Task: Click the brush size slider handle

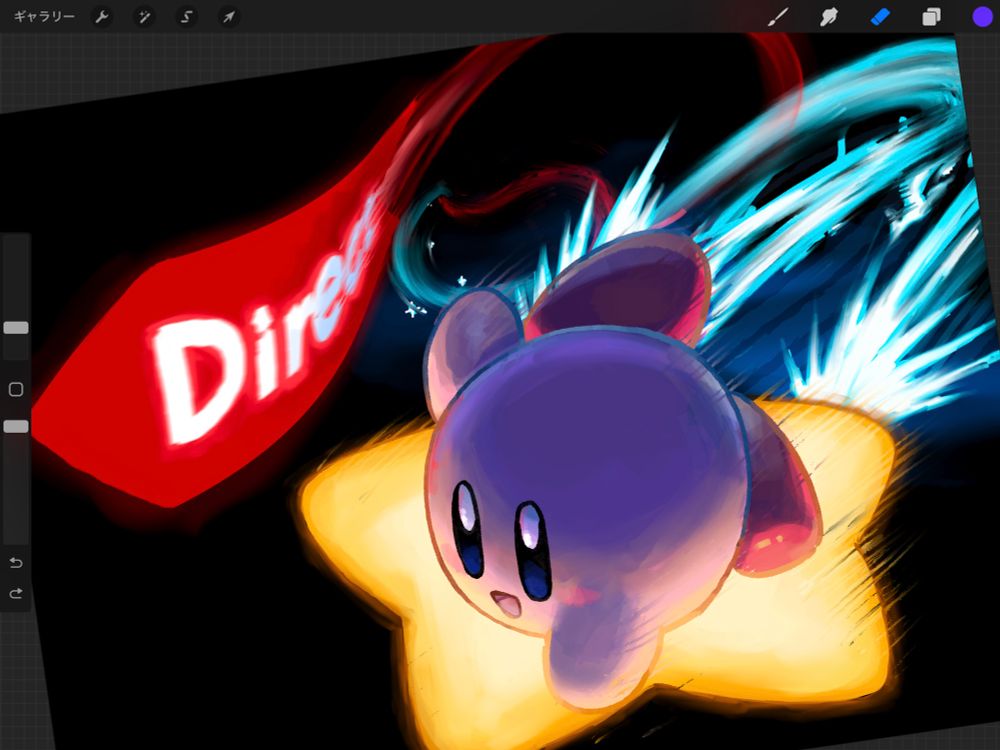Action: pyautogui.click(x=16, y=328)
